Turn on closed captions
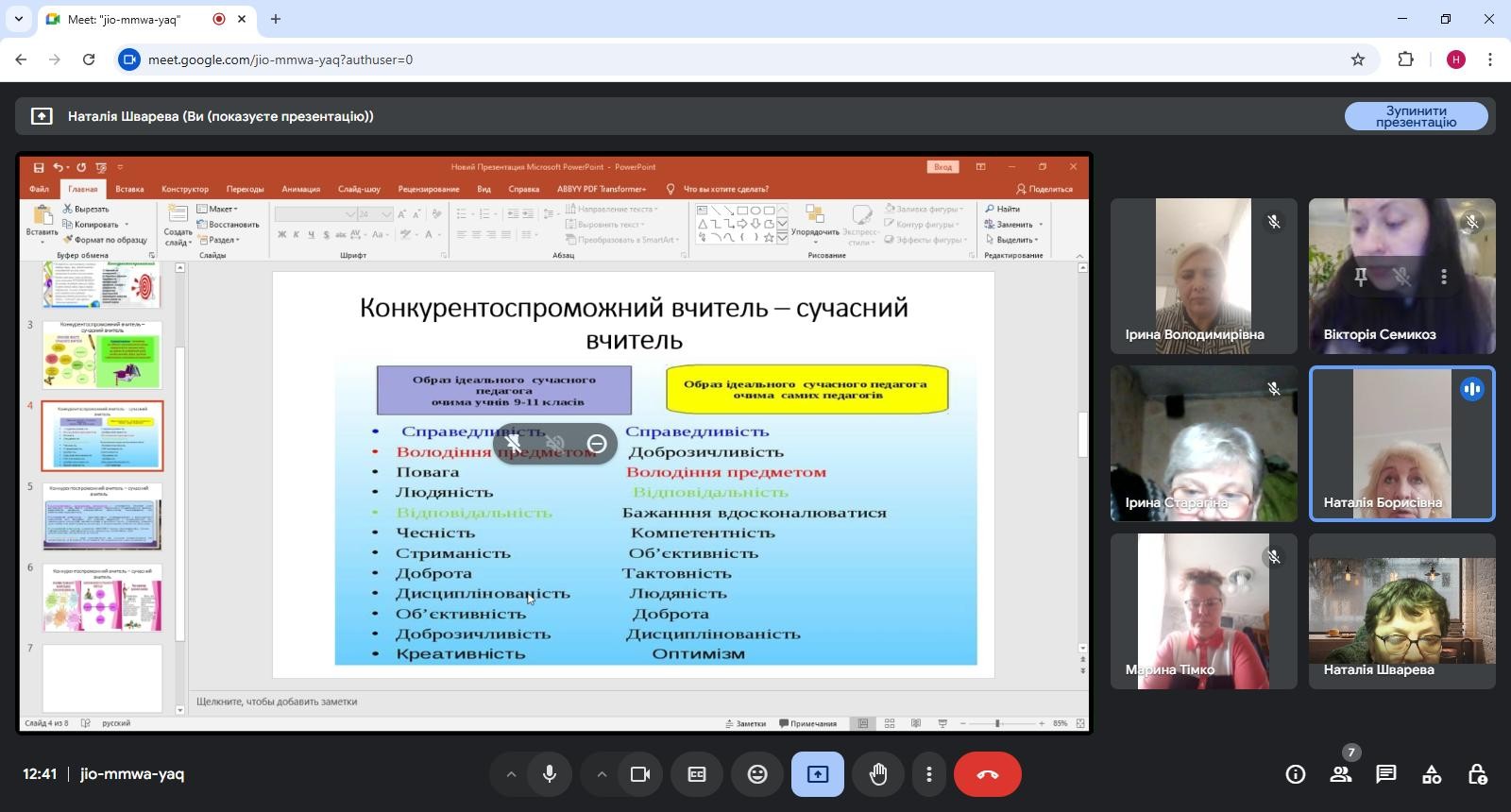This screenshot has width=1511, height=812. [x=697, y=774]
